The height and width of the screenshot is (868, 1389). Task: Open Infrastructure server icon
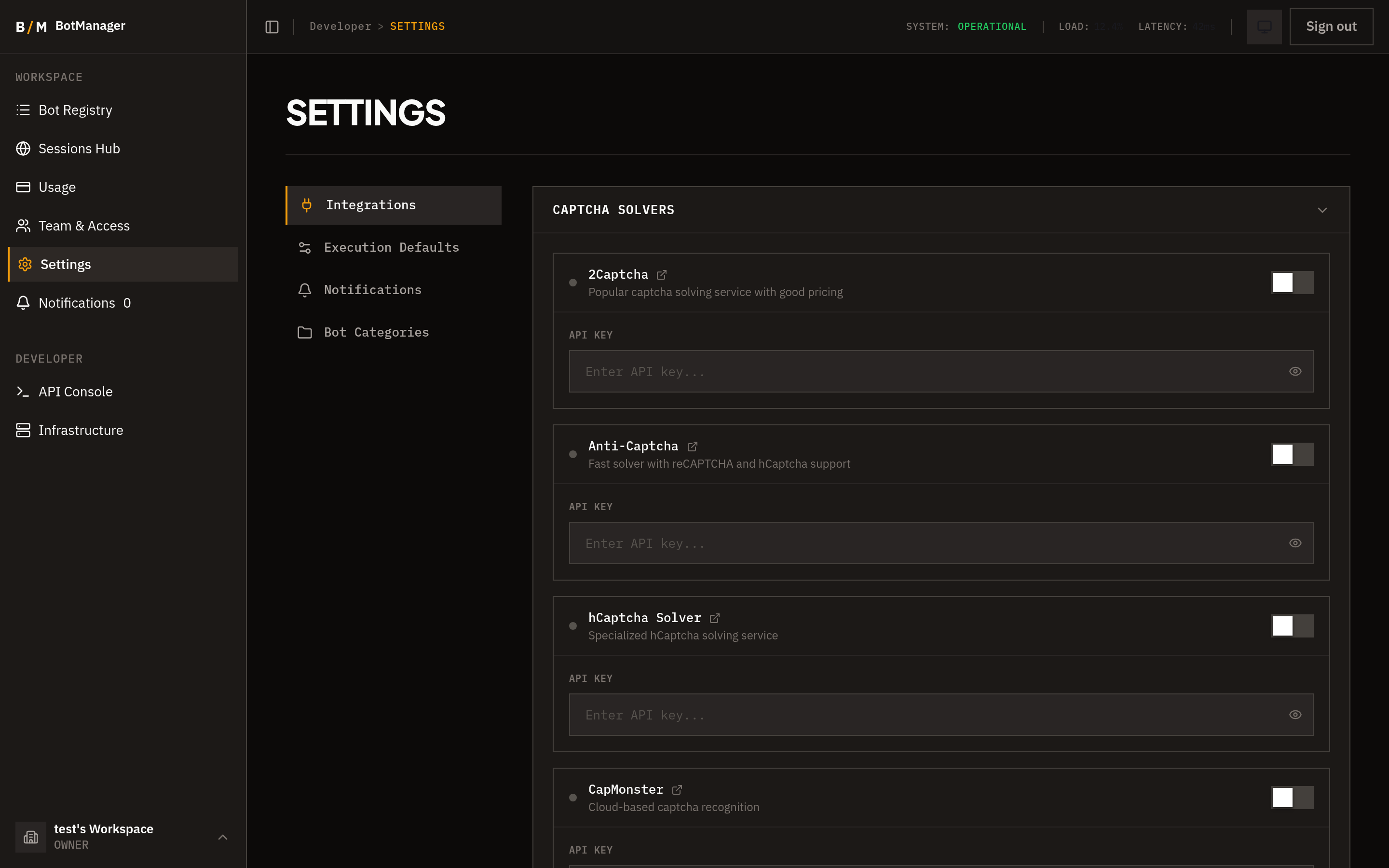[23, 429]
